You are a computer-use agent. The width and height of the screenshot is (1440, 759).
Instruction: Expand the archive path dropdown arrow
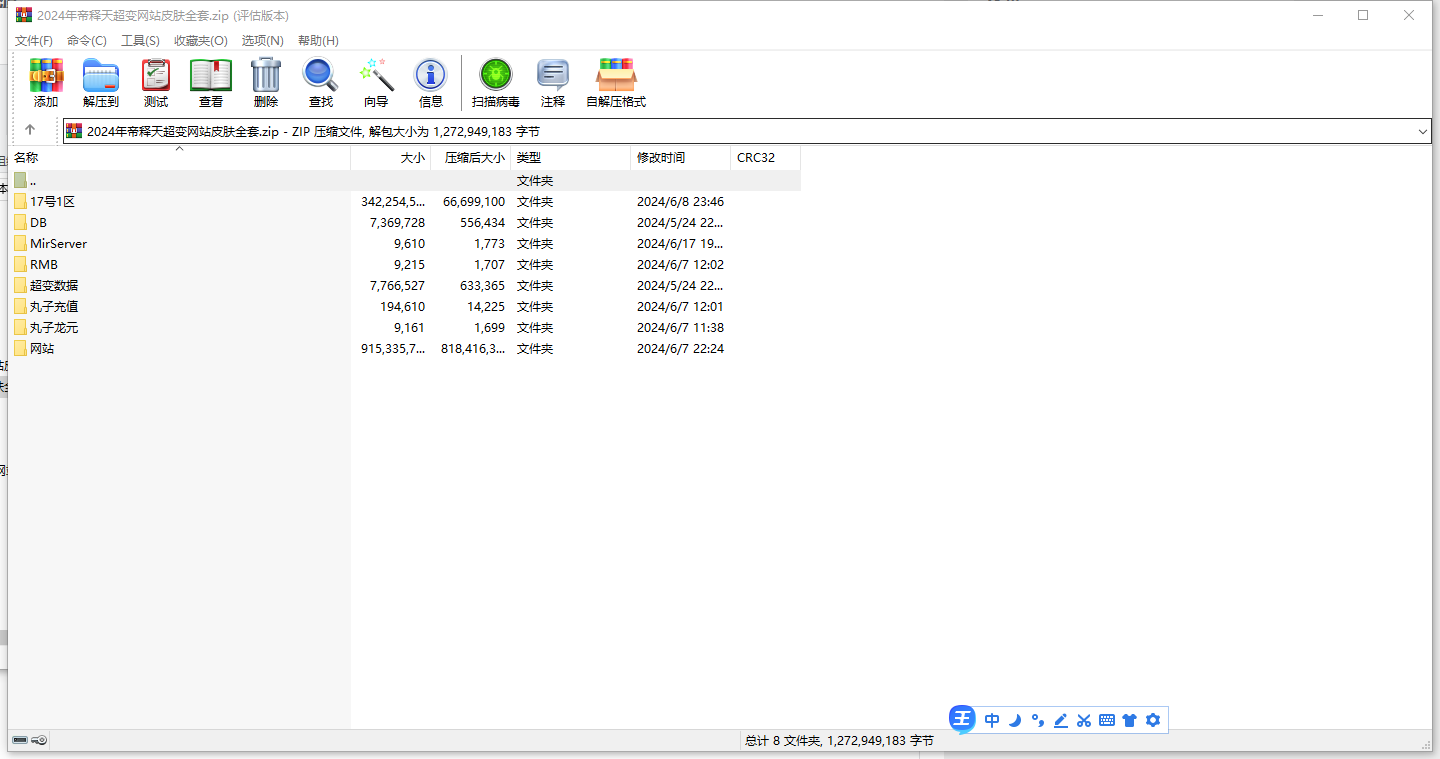click(1423, 131)
